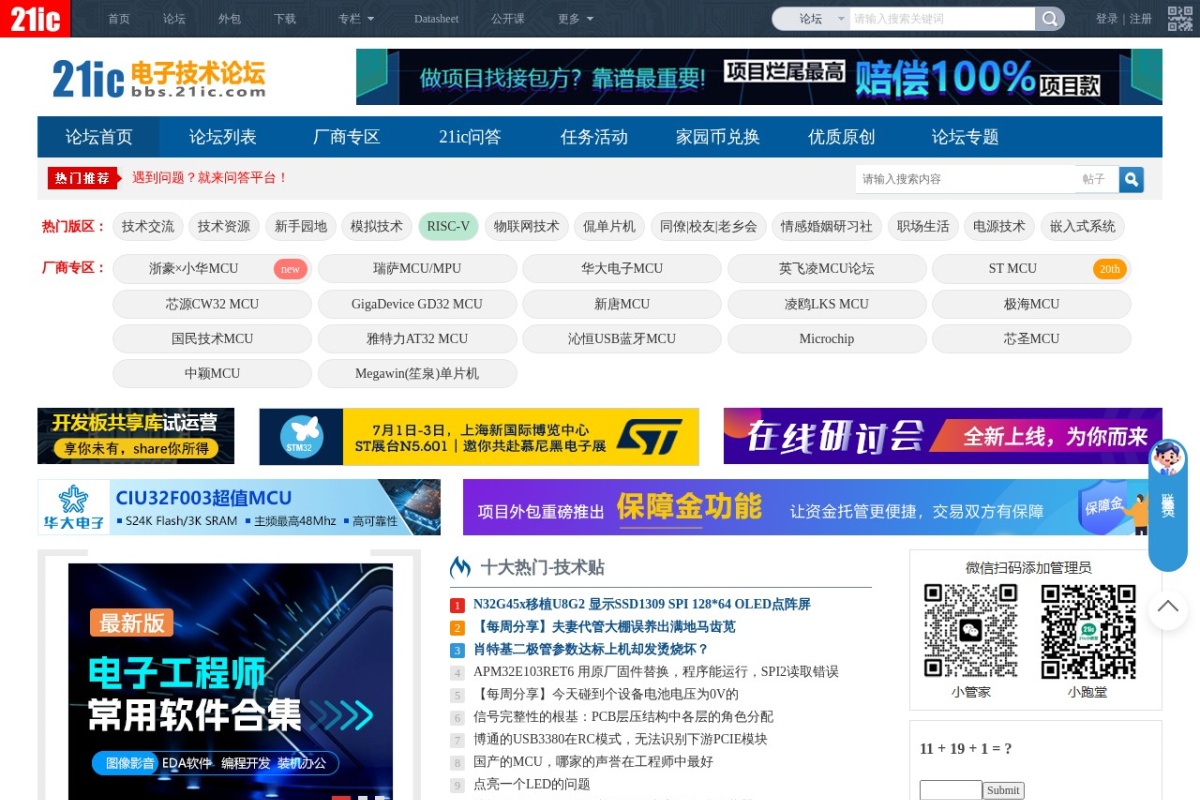This screenshot has height=800, width=1200.
Task: Open the 帖子 search type selector
Action: (1096, 179)
